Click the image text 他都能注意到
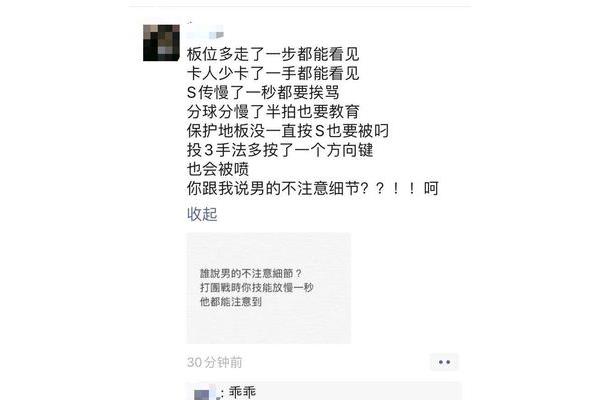This screenshot has height=400, width=600. click(231, 302)
